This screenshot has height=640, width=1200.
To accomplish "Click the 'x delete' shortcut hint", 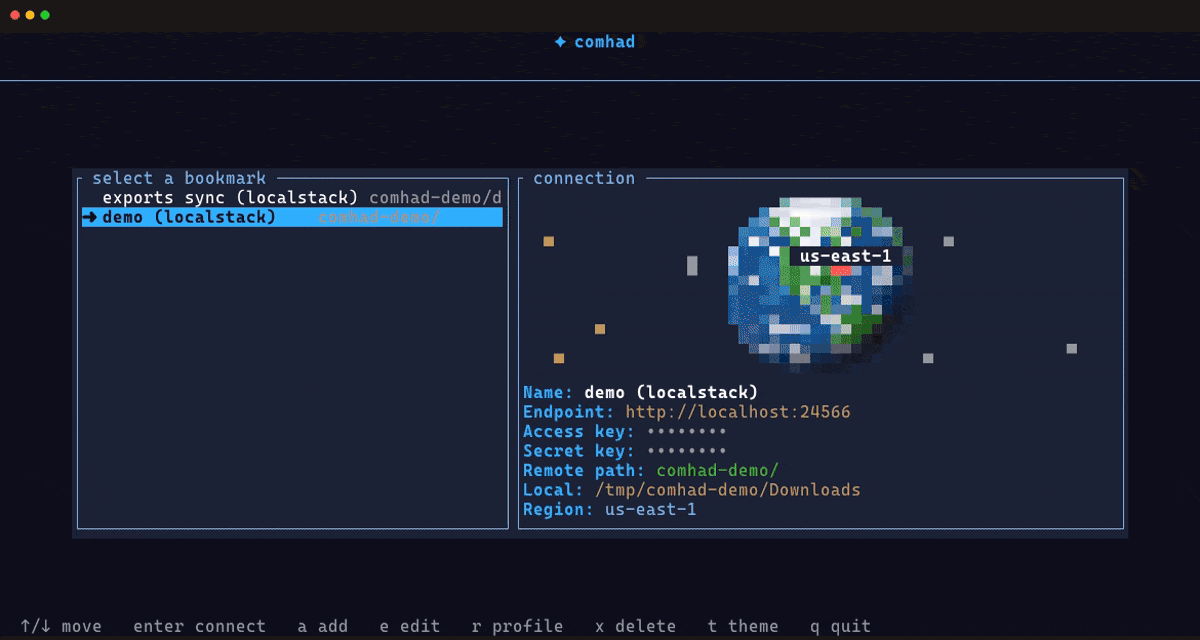I will tap(635, 627).
